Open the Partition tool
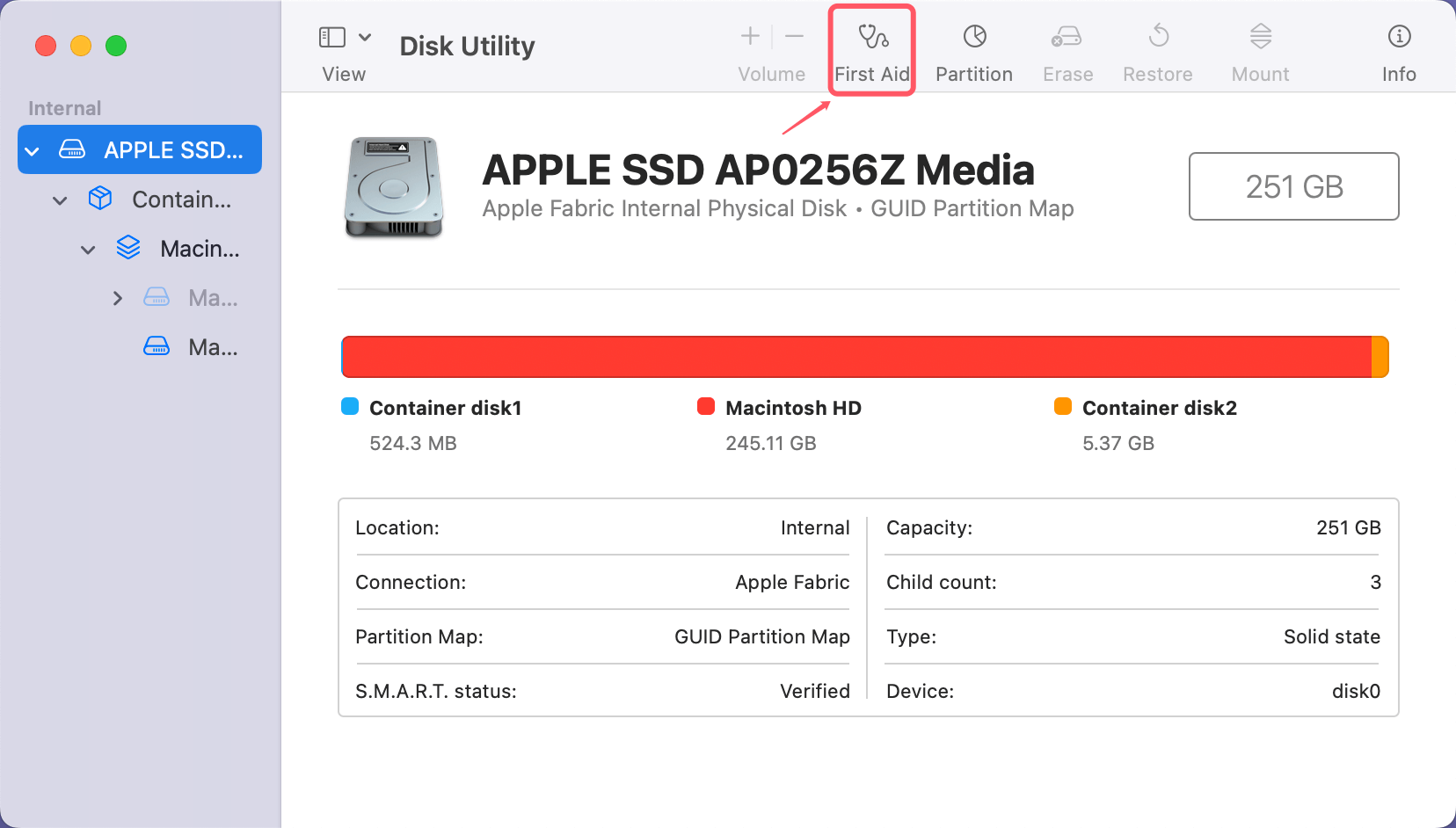 point(973,48)
